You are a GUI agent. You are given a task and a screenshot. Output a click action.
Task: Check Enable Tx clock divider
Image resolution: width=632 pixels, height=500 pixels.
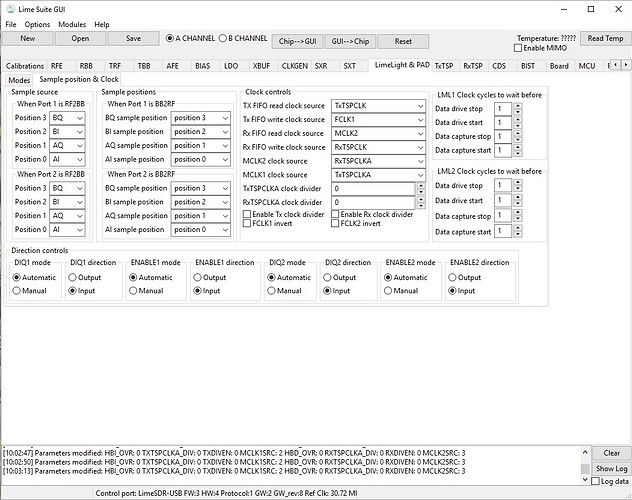(x=248, y=214)
